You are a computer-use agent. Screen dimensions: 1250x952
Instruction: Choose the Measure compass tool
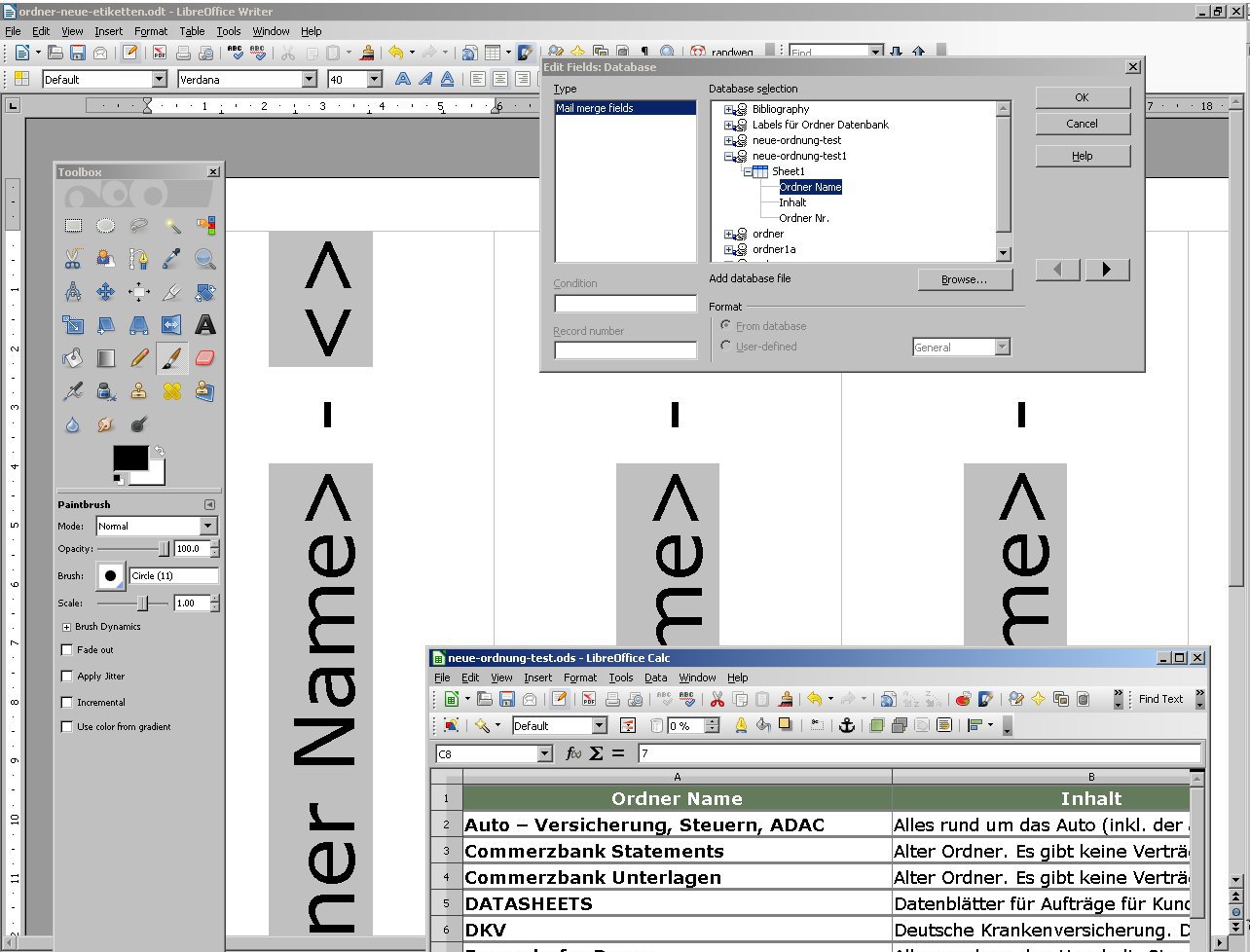[73, 292]
